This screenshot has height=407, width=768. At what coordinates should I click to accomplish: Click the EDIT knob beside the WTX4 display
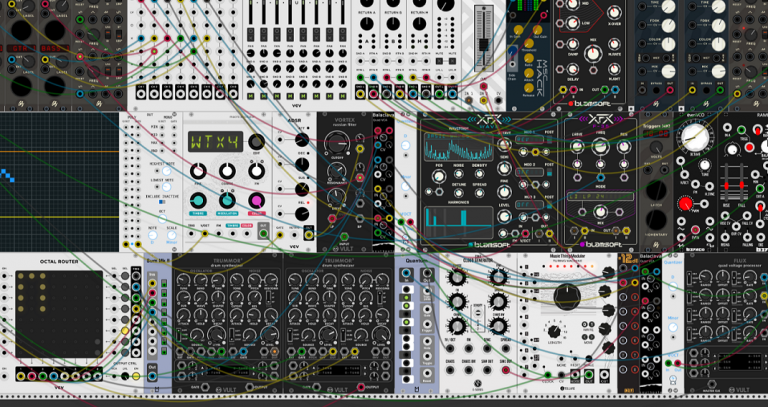[256, 142]
